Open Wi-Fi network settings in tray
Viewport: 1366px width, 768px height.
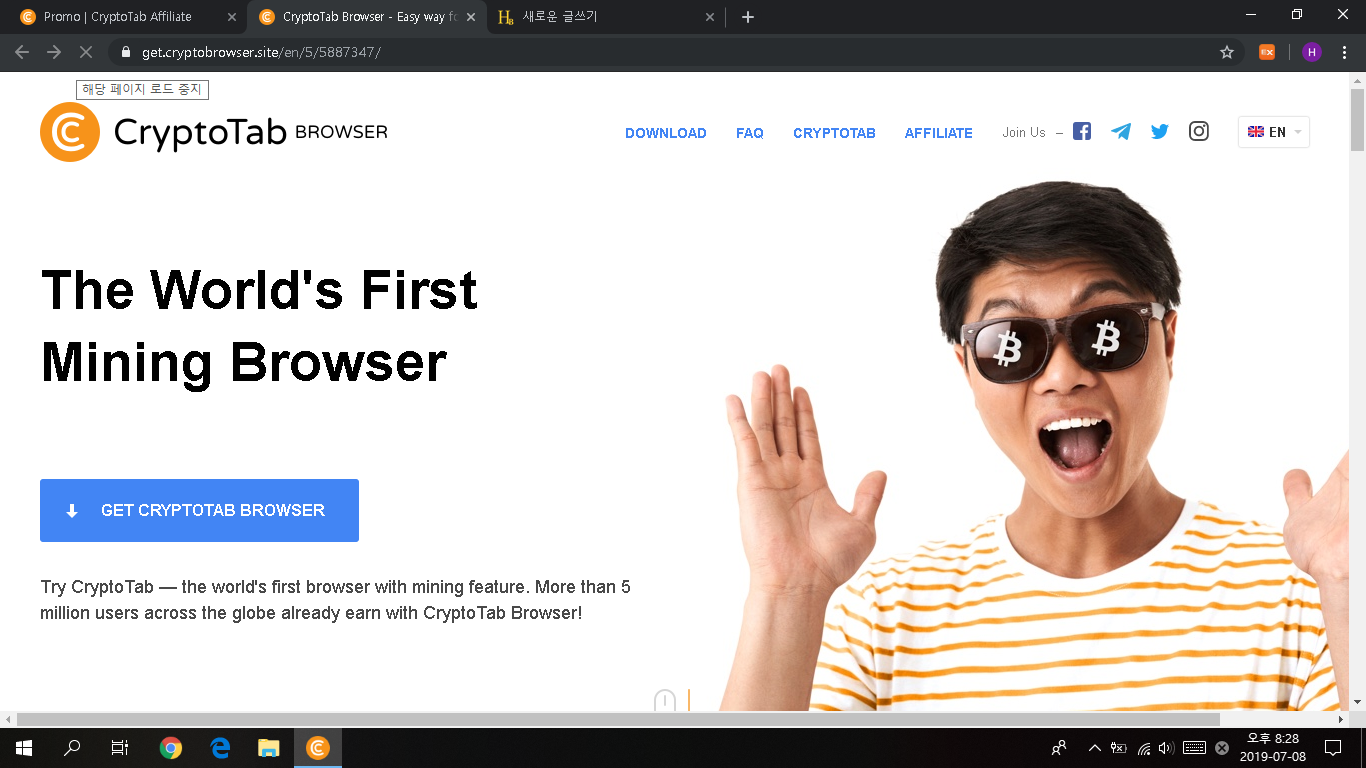(1144, 748)
